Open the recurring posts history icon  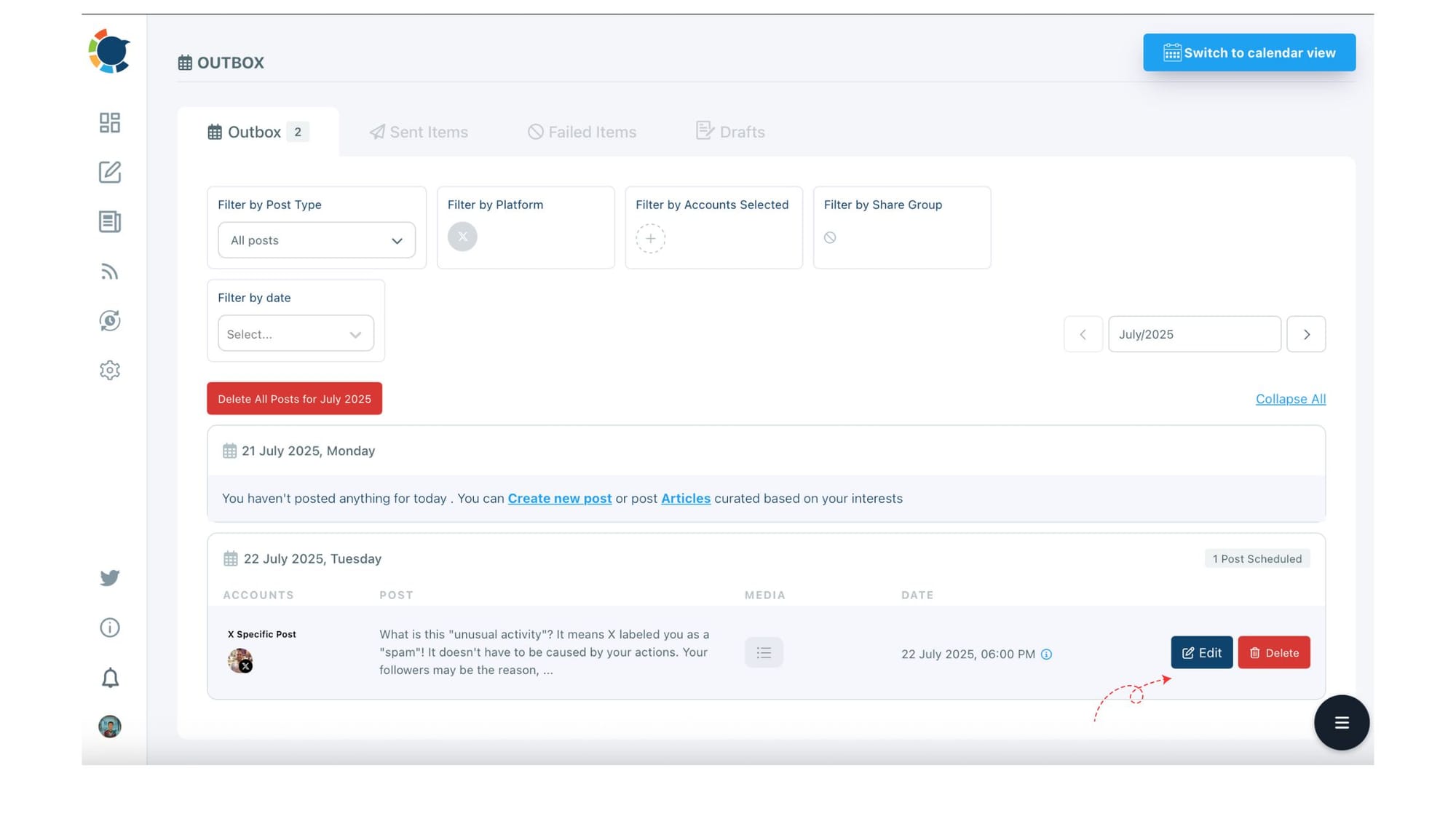(x=109, y=321)
